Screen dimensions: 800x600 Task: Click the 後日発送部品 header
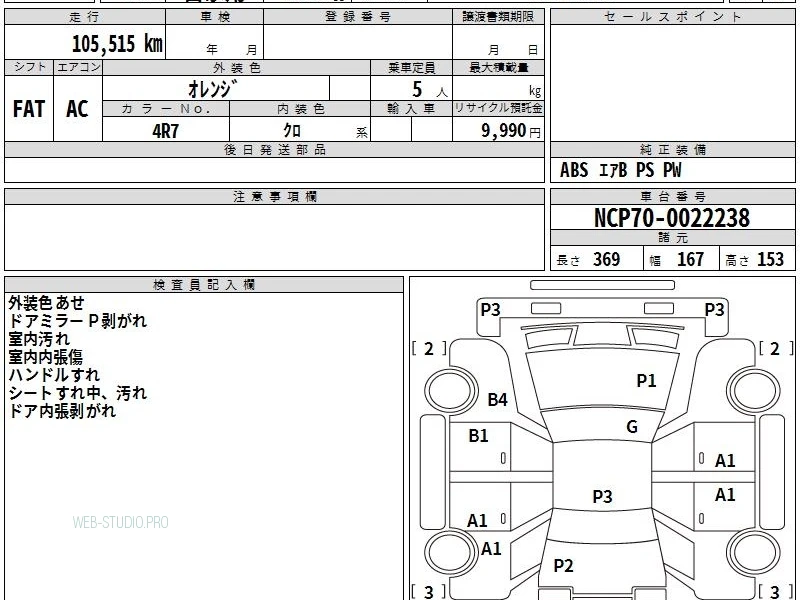pos(274,149)
